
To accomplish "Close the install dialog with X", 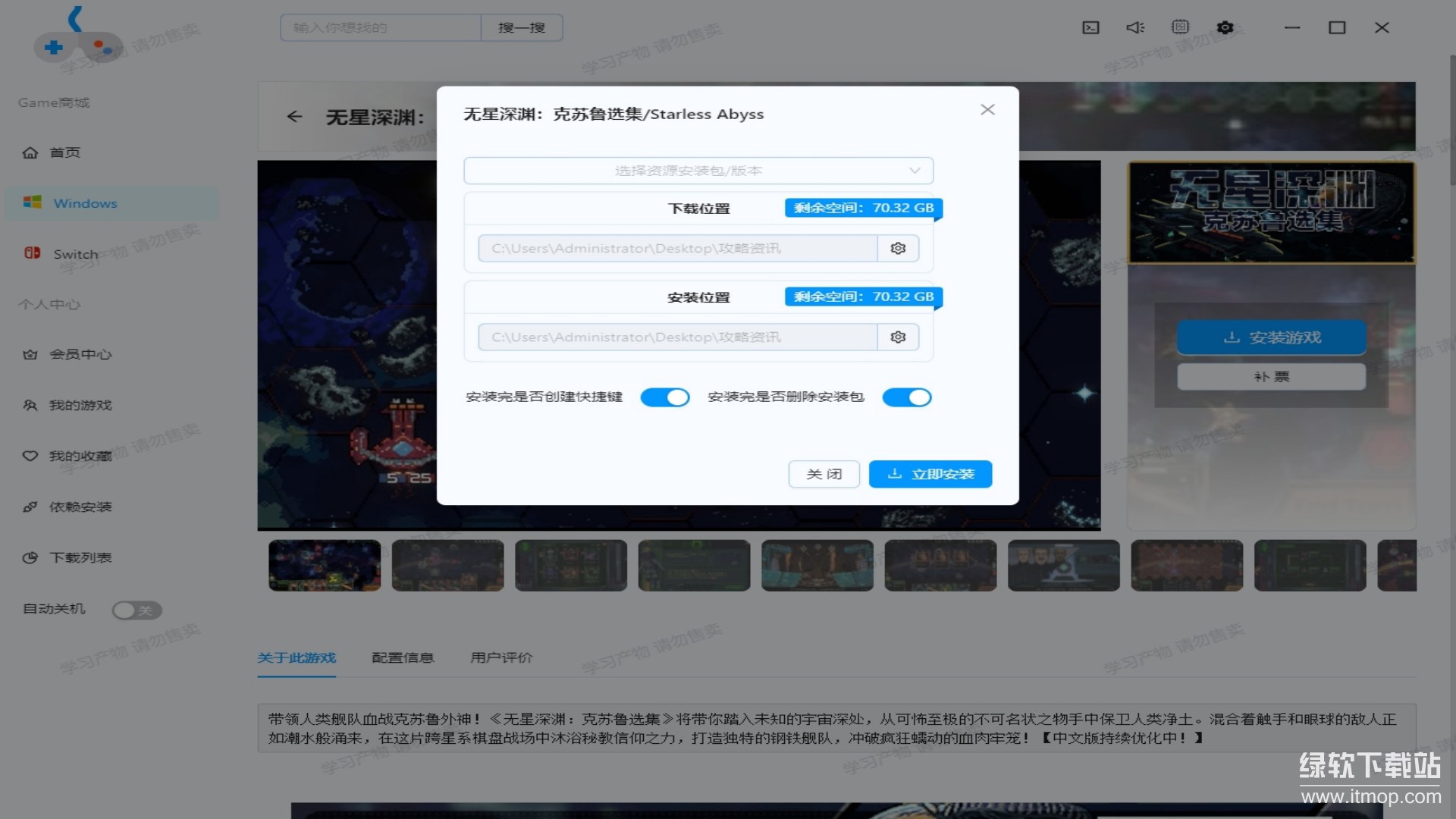I will (987, 110).
